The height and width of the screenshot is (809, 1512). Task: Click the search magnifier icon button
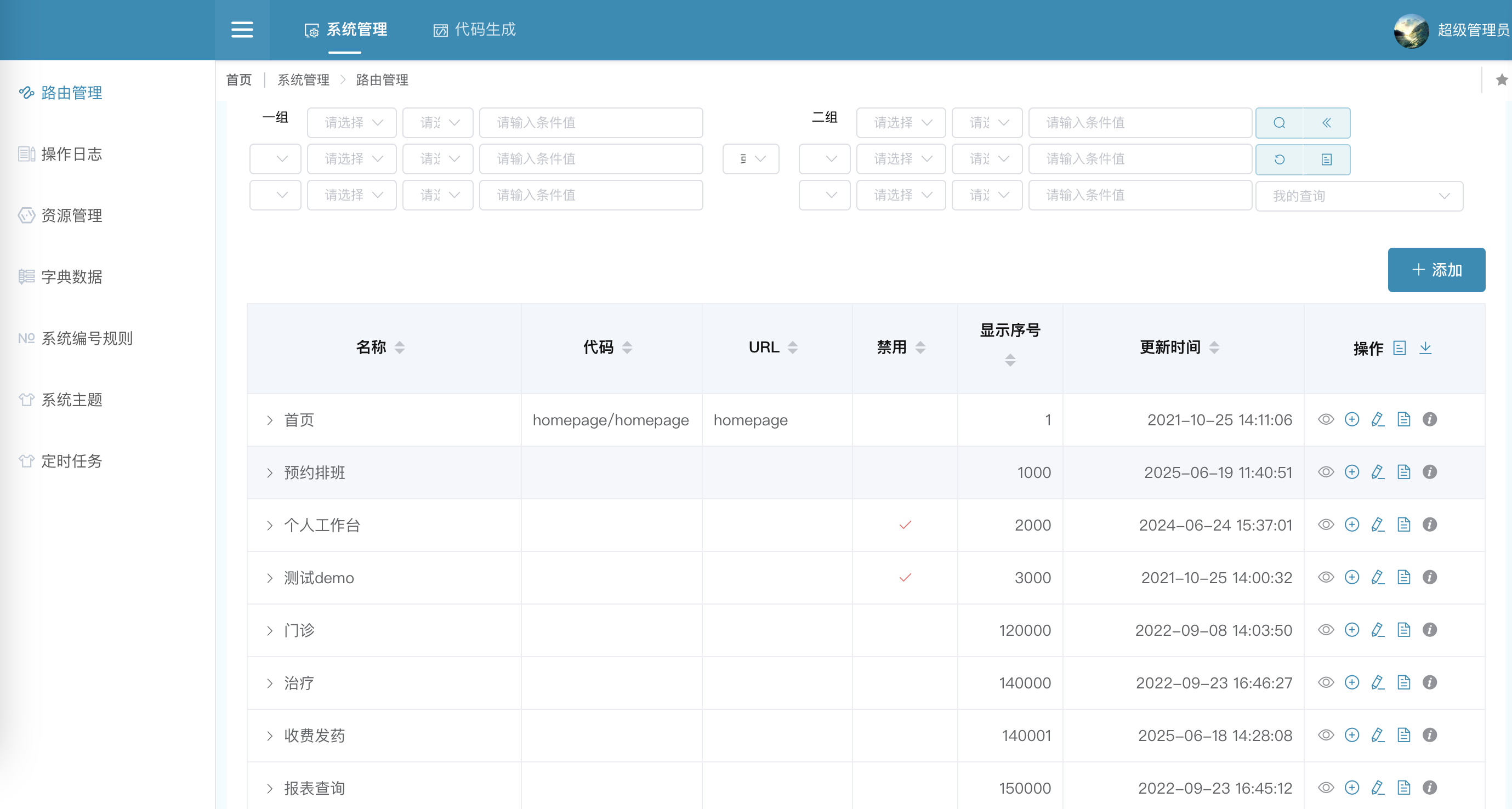1279,123
